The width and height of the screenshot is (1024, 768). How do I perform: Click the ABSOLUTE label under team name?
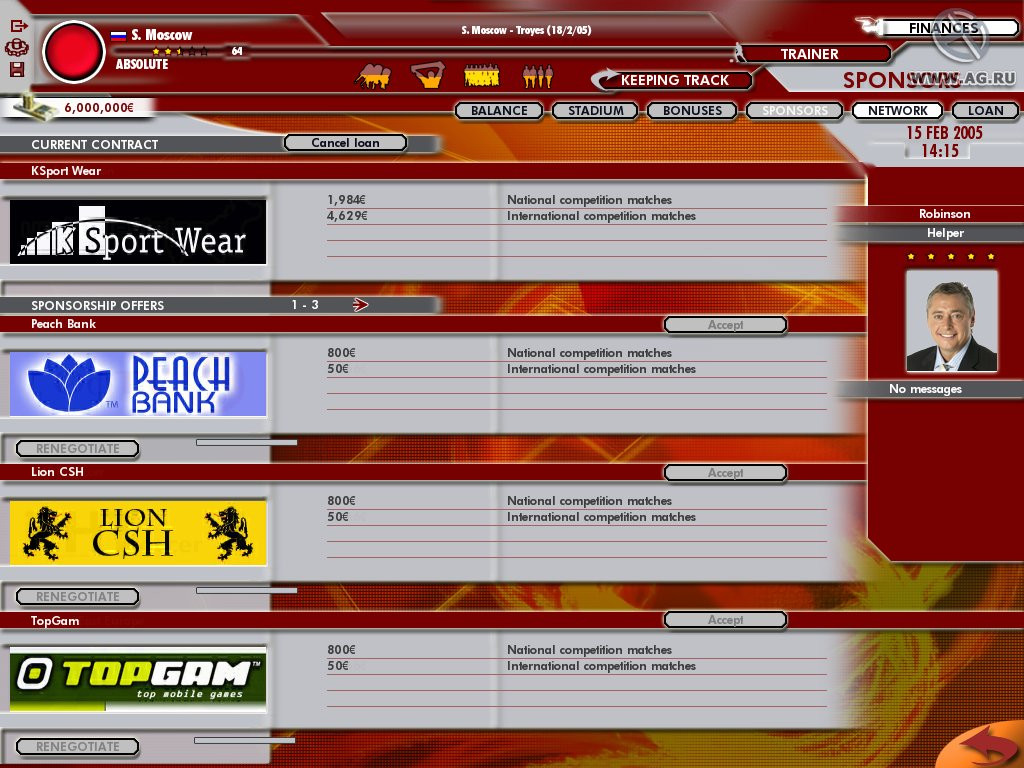pyautogui.click(x=142, y=64)
